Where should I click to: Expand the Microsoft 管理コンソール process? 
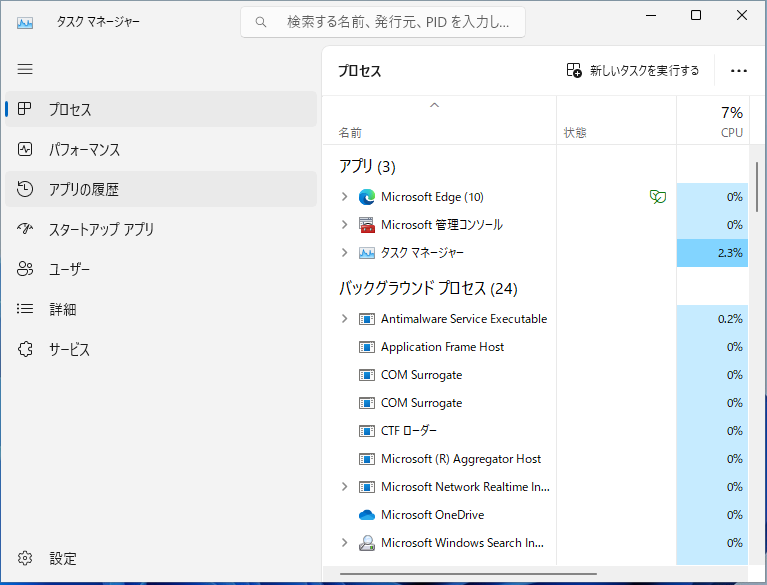click(x=344, y=225)
